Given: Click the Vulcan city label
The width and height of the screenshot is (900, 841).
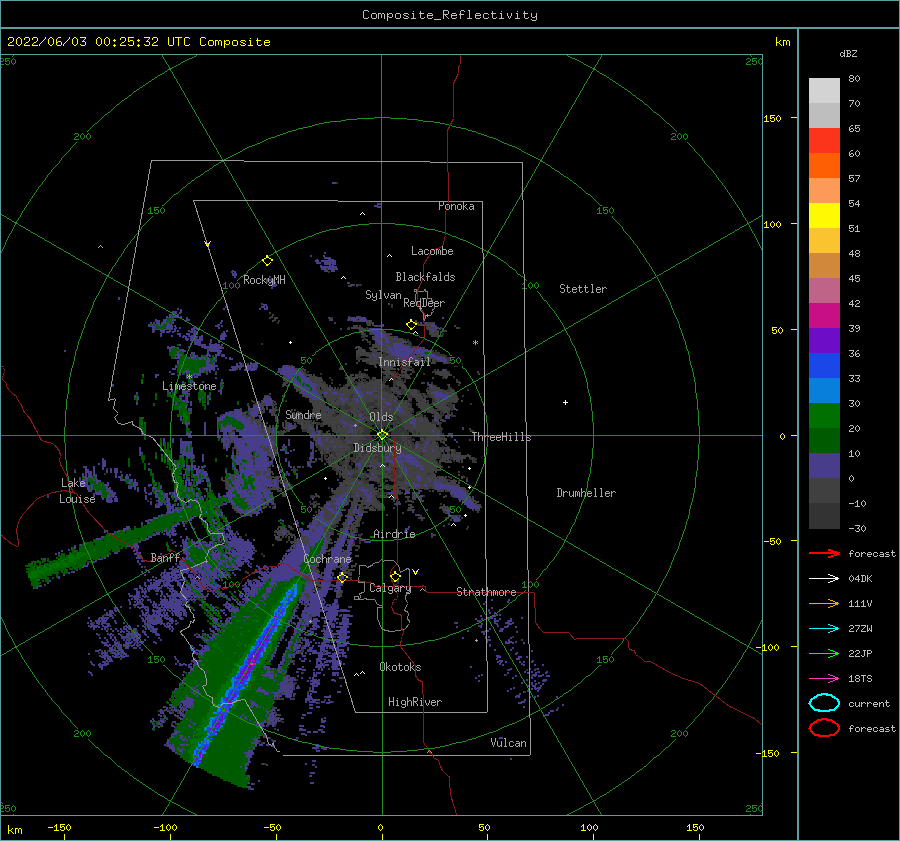Looking at the screenshot, I should [x=508, y=743].
